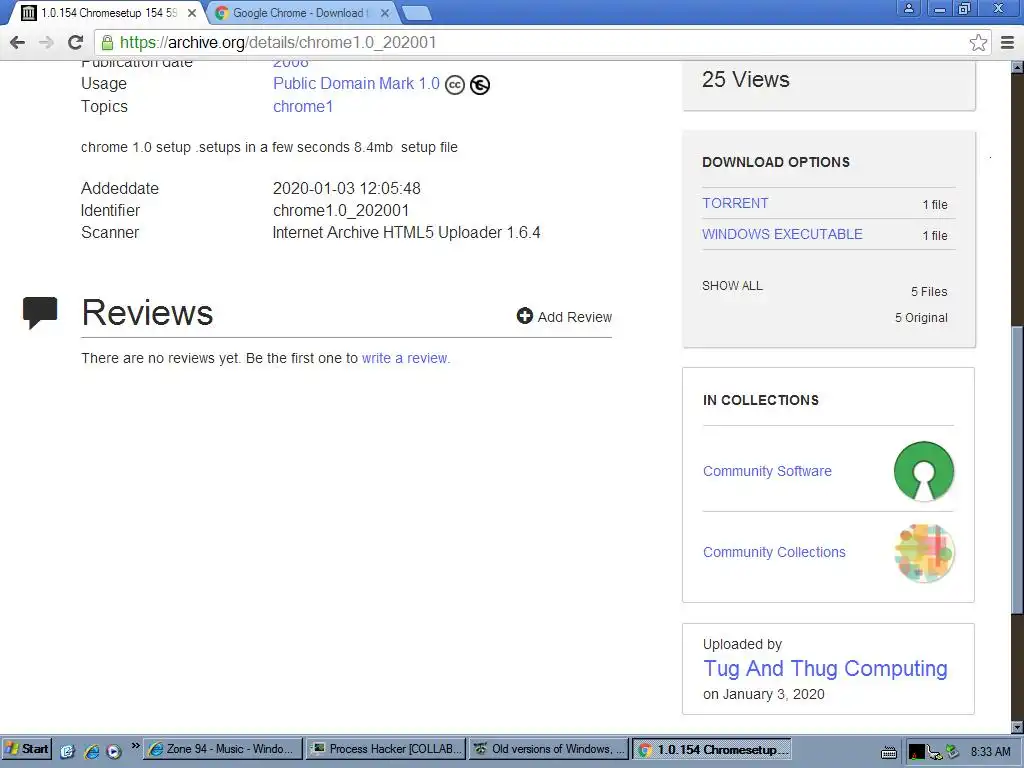Viewport: 1024px width, 768px height.
Task: Launch Internet Explorer from quick launch
Action: pos(91,751)
